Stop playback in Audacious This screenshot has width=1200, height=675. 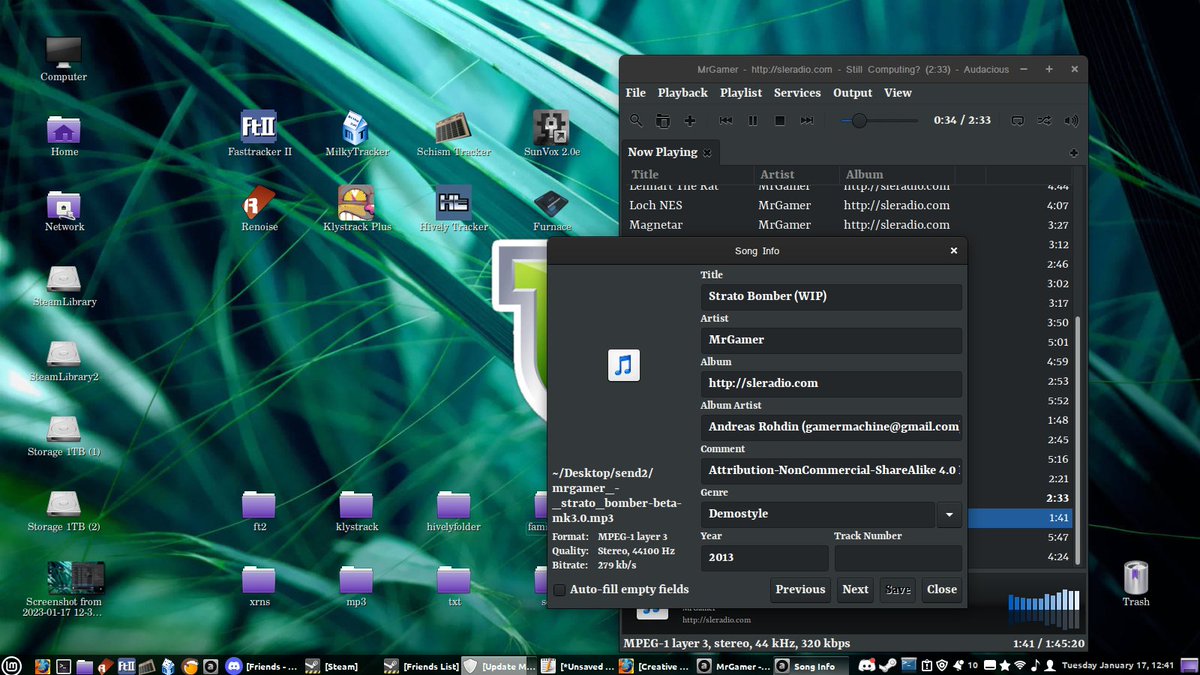780,120
